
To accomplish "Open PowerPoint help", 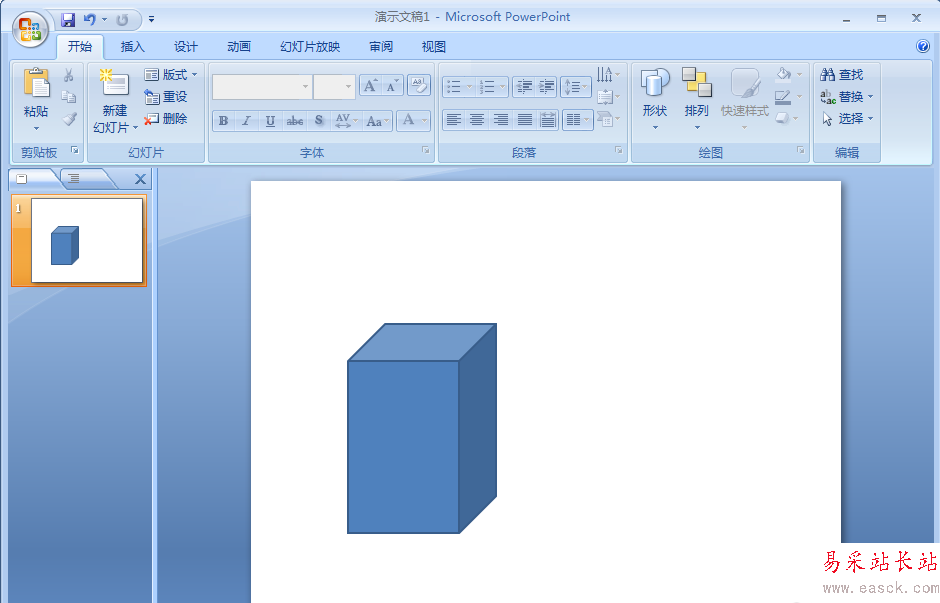I will (923, 46).
